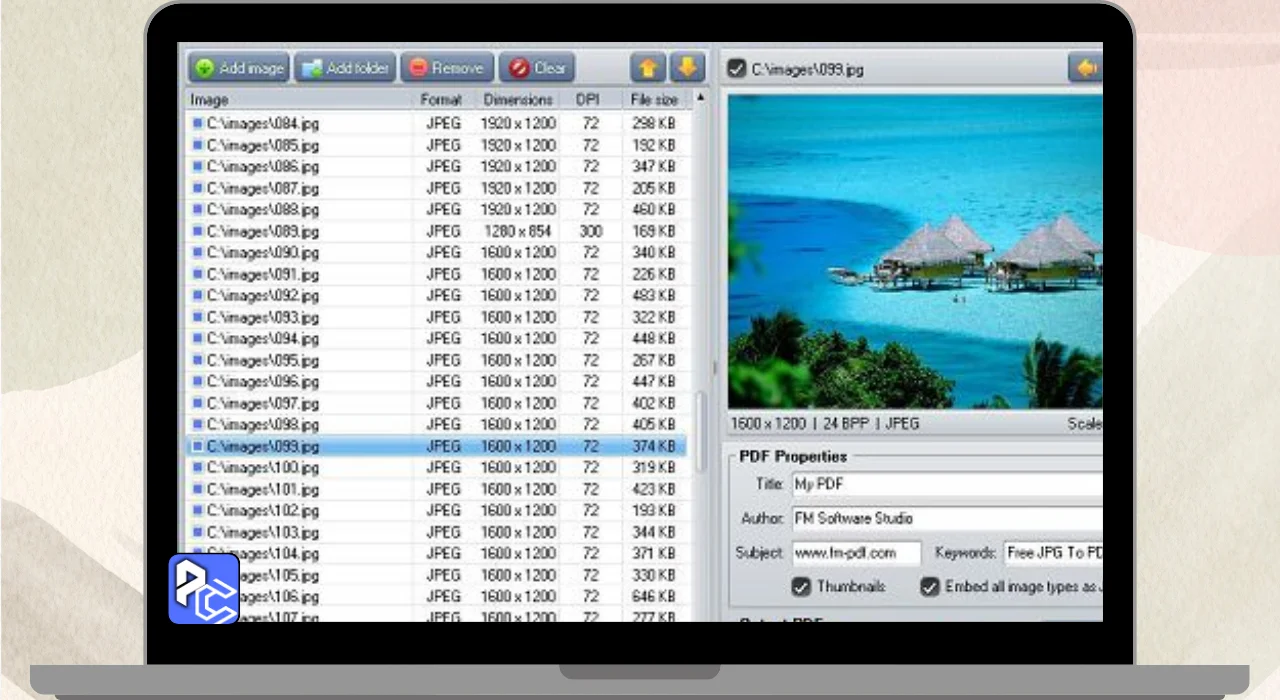1280x700 pixels.
Task: Move selected image up with orange arrow
Action: point(648,68)
